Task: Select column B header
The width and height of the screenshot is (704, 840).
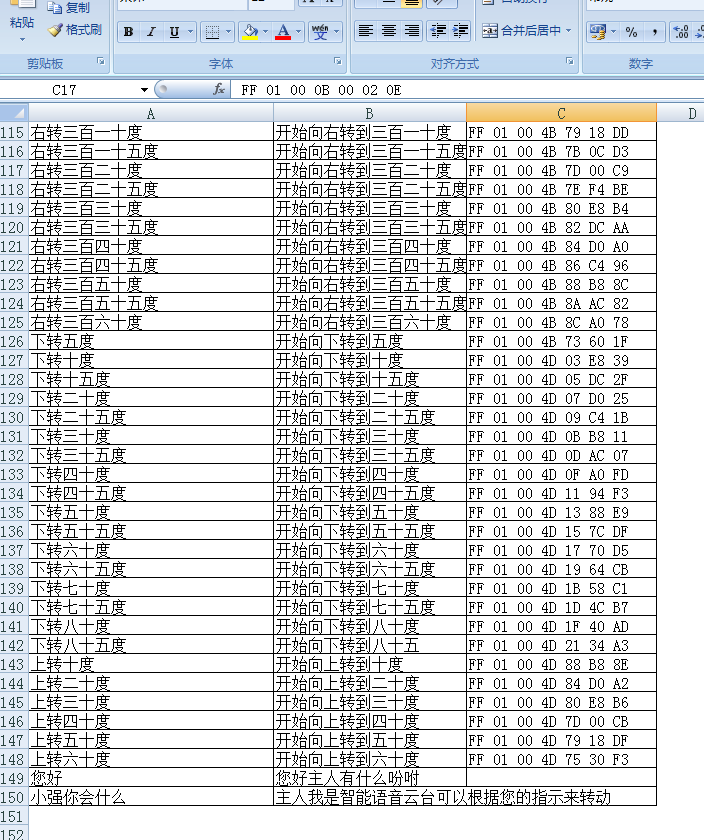Action: point(369,113)
